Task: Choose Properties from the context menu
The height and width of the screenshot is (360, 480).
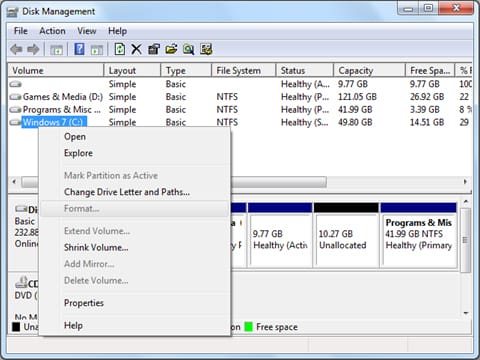Action: point(135,303)
